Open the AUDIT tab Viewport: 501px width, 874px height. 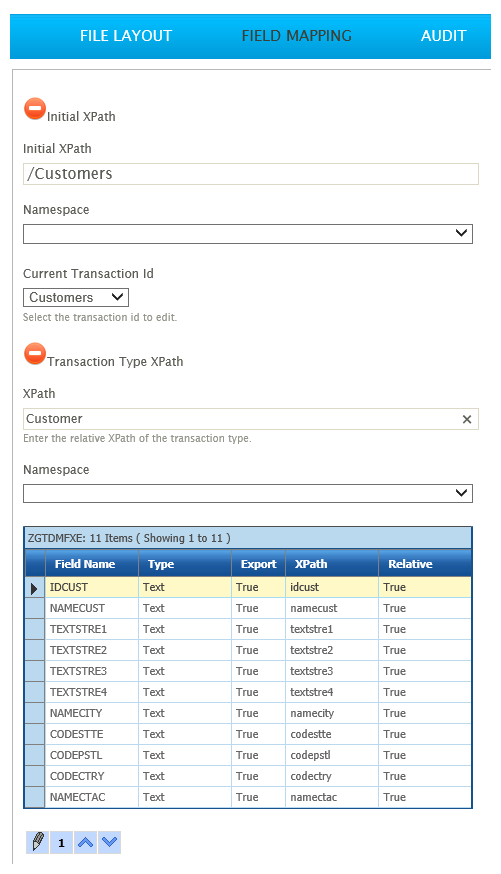(x=444, y=36)
